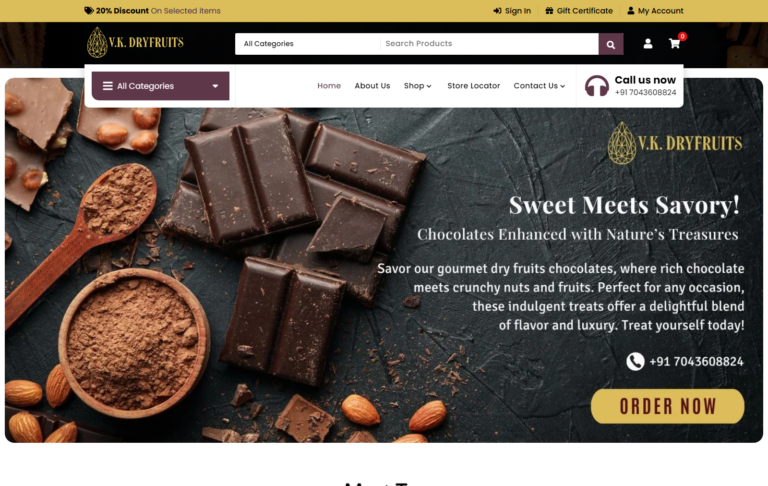The height and width of the screenshot is (486, 768).
Task: Click the hamburger icon in All Categories
Action: 108,86
